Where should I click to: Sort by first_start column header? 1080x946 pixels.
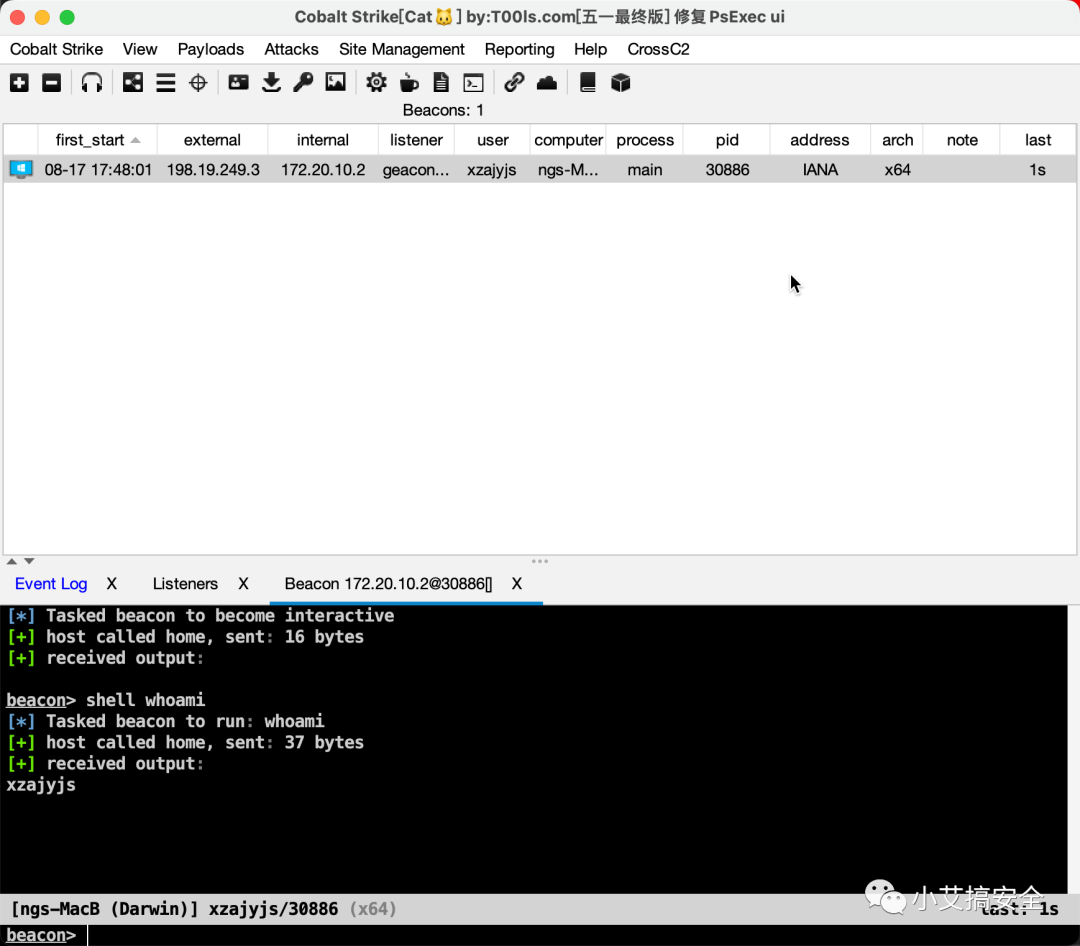click(98, 140)
